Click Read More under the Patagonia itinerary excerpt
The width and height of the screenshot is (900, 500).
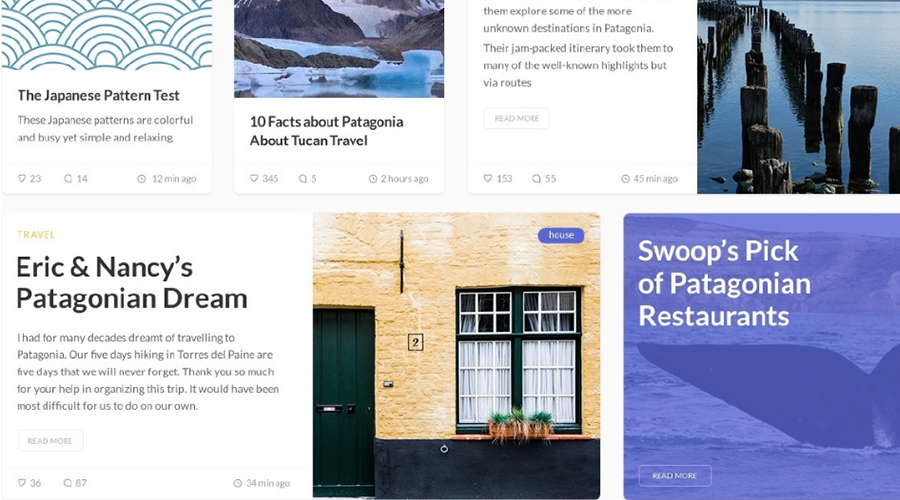(517, 118)
